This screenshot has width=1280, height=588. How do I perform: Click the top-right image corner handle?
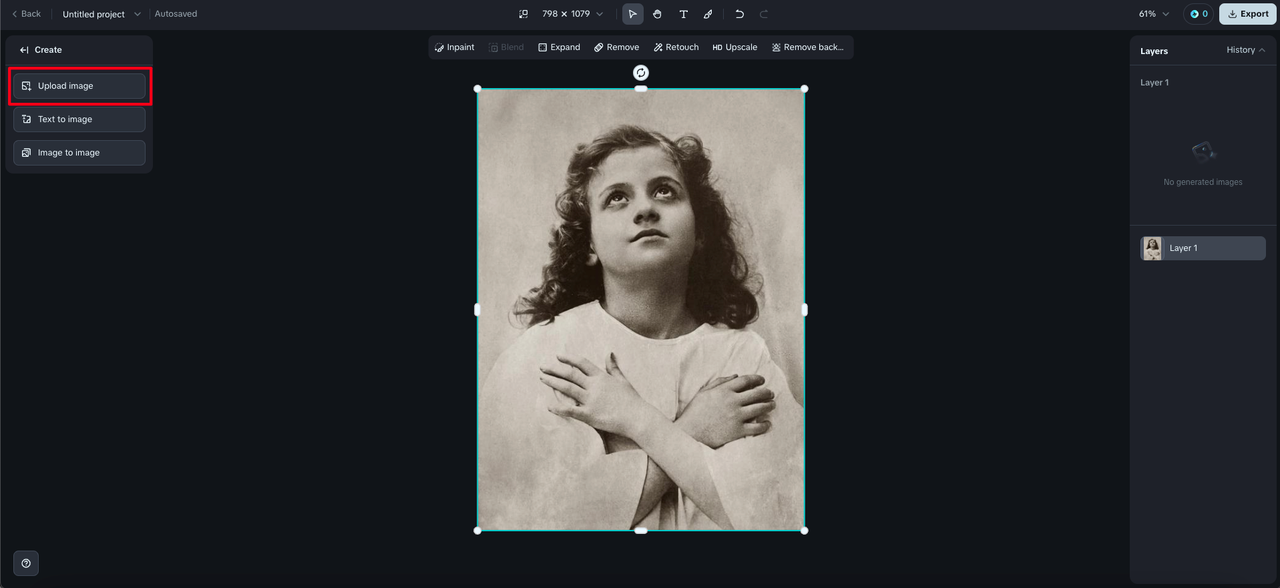[804, 89]
